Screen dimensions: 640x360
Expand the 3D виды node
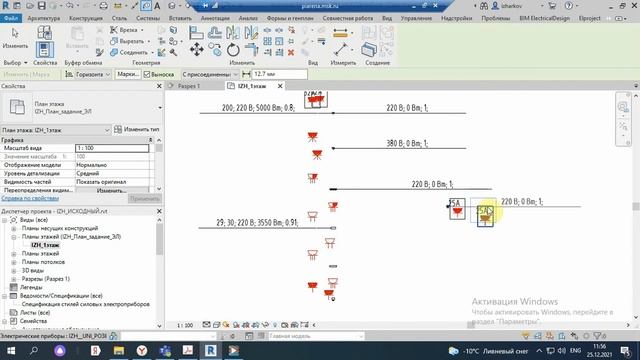coord(13,271)
